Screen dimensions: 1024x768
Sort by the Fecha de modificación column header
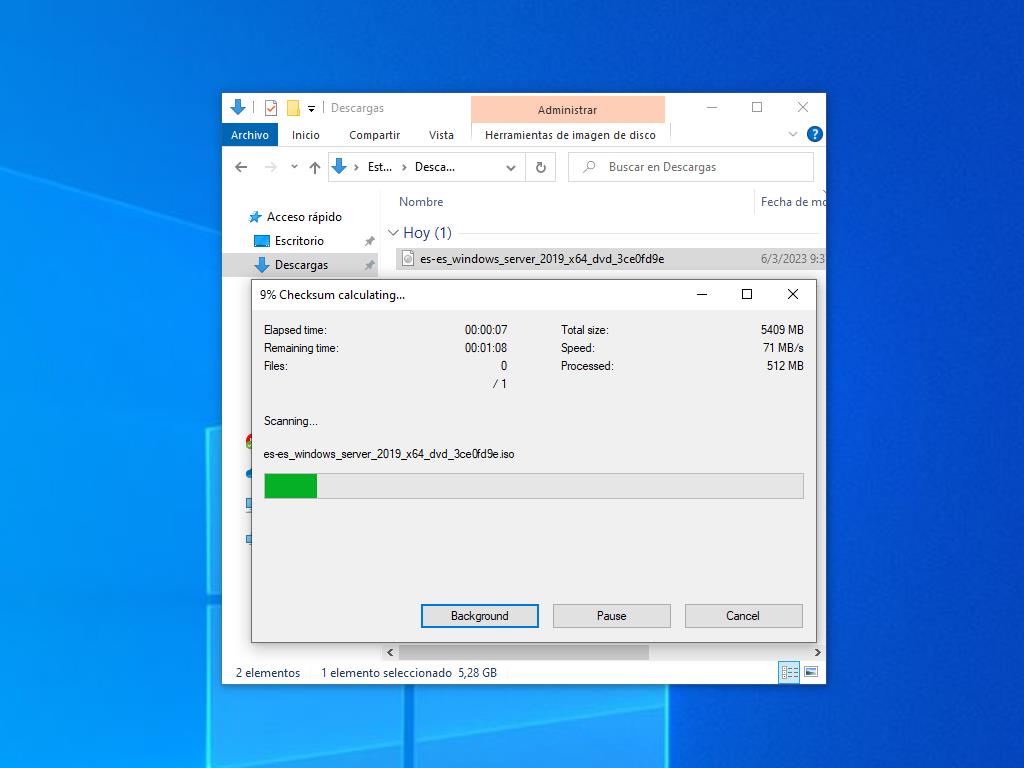(x=792, y=202)
